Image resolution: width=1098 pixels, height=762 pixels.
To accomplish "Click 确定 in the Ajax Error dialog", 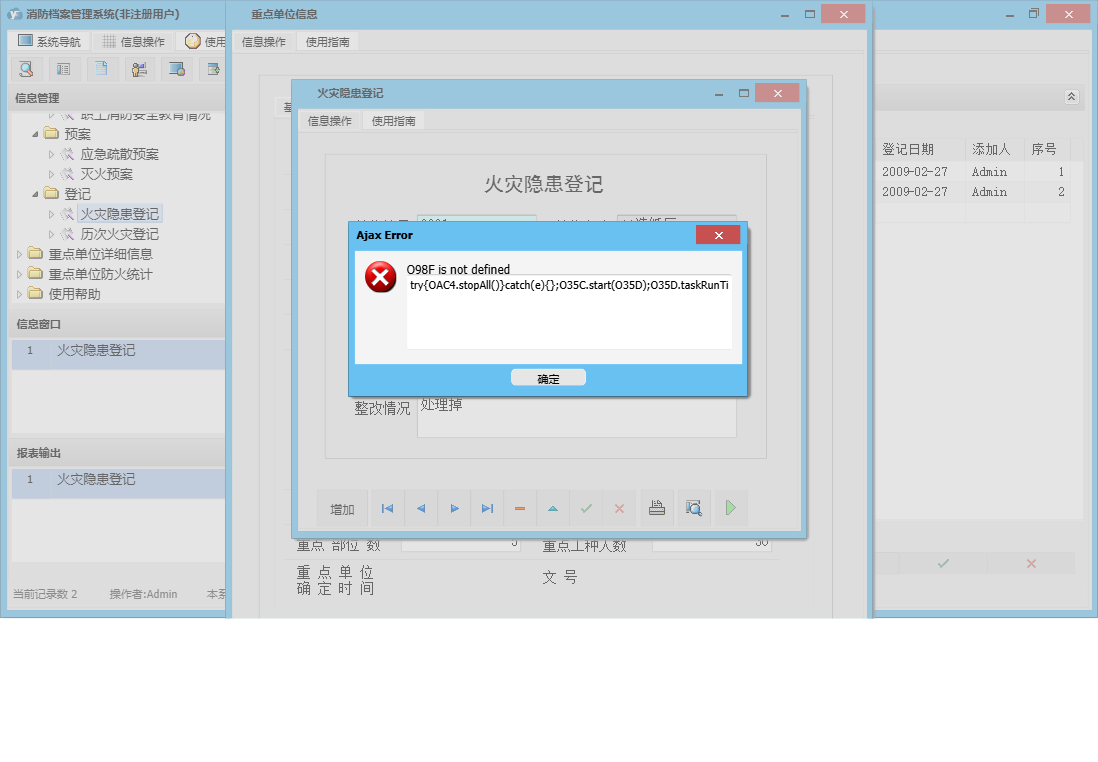I will [x=548, y=377].
